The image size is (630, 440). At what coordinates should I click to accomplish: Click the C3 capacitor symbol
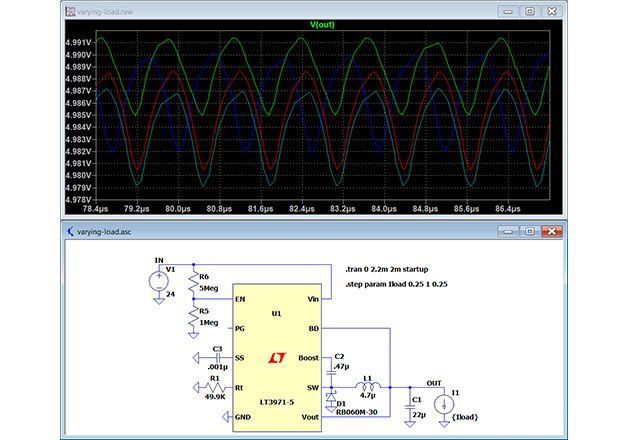tap(214, 357)
